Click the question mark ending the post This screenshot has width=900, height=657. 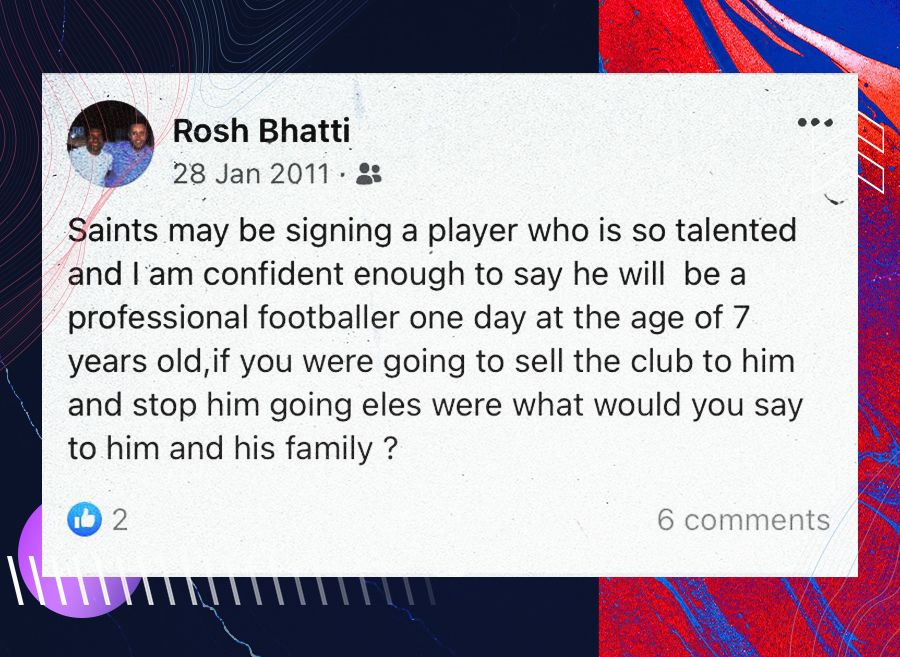click(392, 450)
